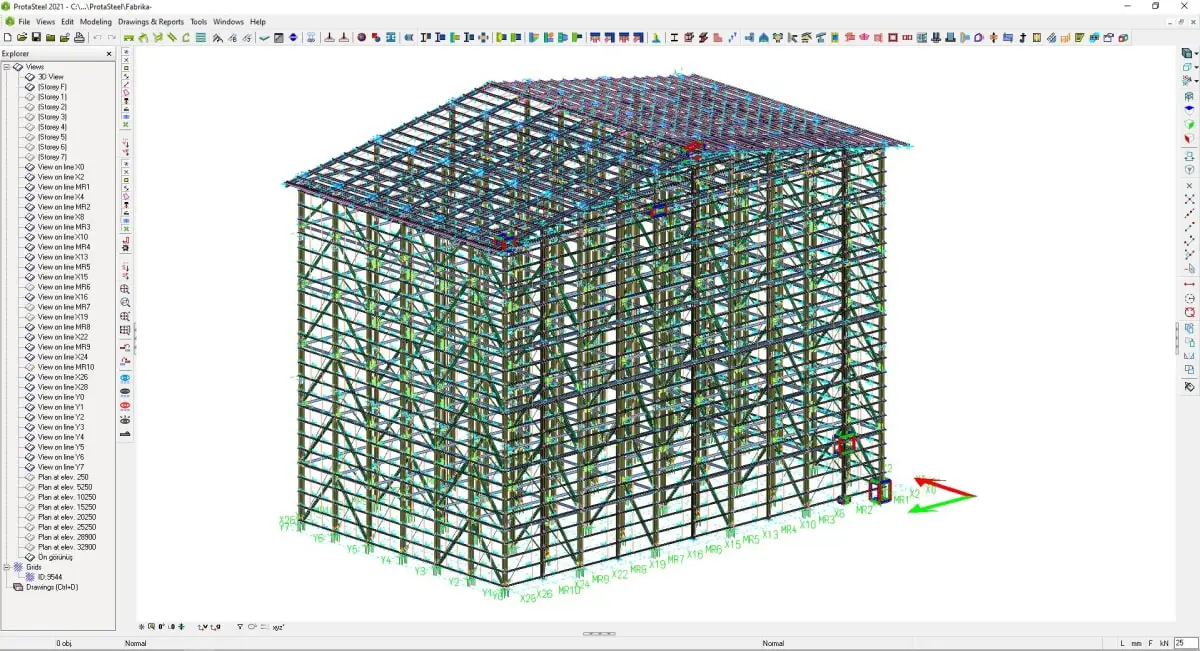
Task: Click the filter funnel icon in the status bar
Action: click(240, 626)
